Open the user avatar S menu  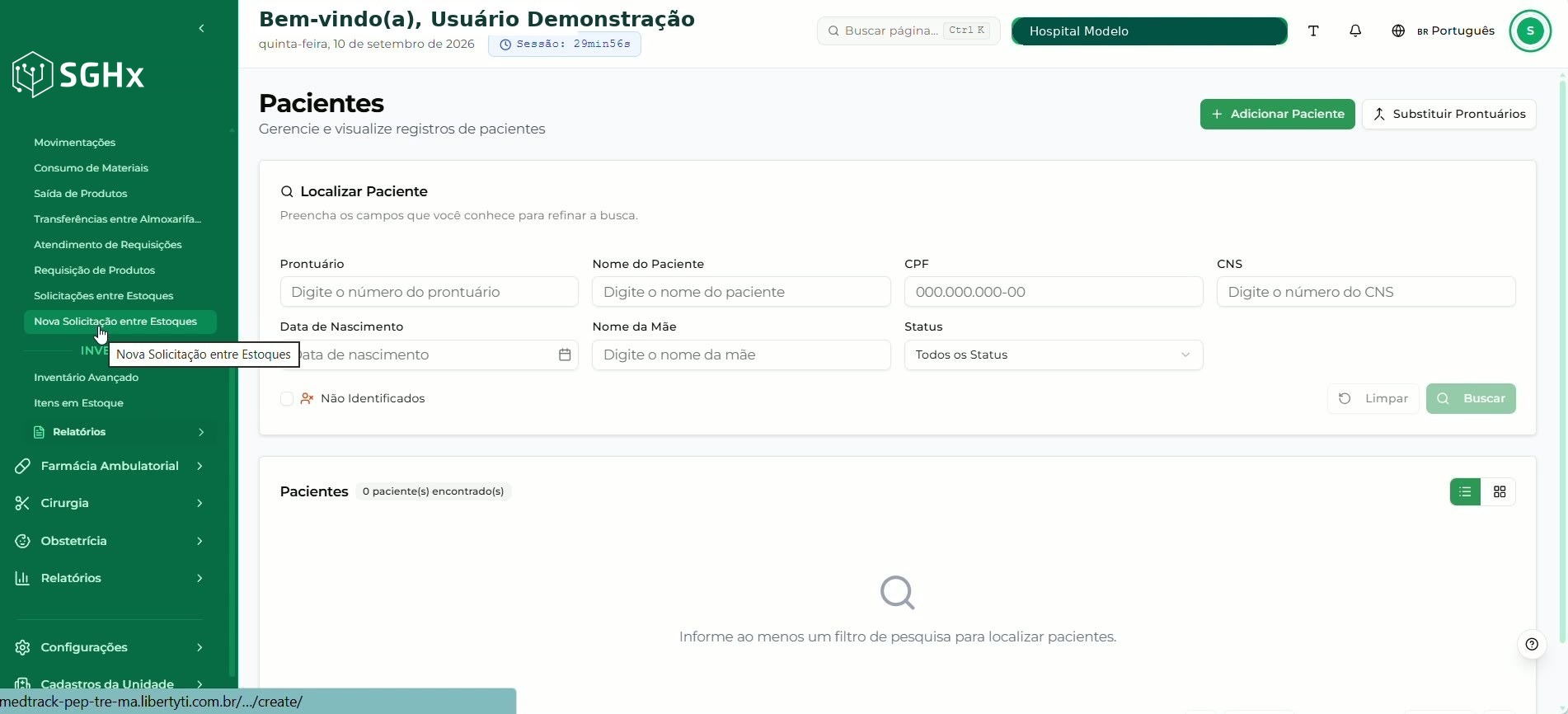pyautogui.click(x=1530, y=31)
